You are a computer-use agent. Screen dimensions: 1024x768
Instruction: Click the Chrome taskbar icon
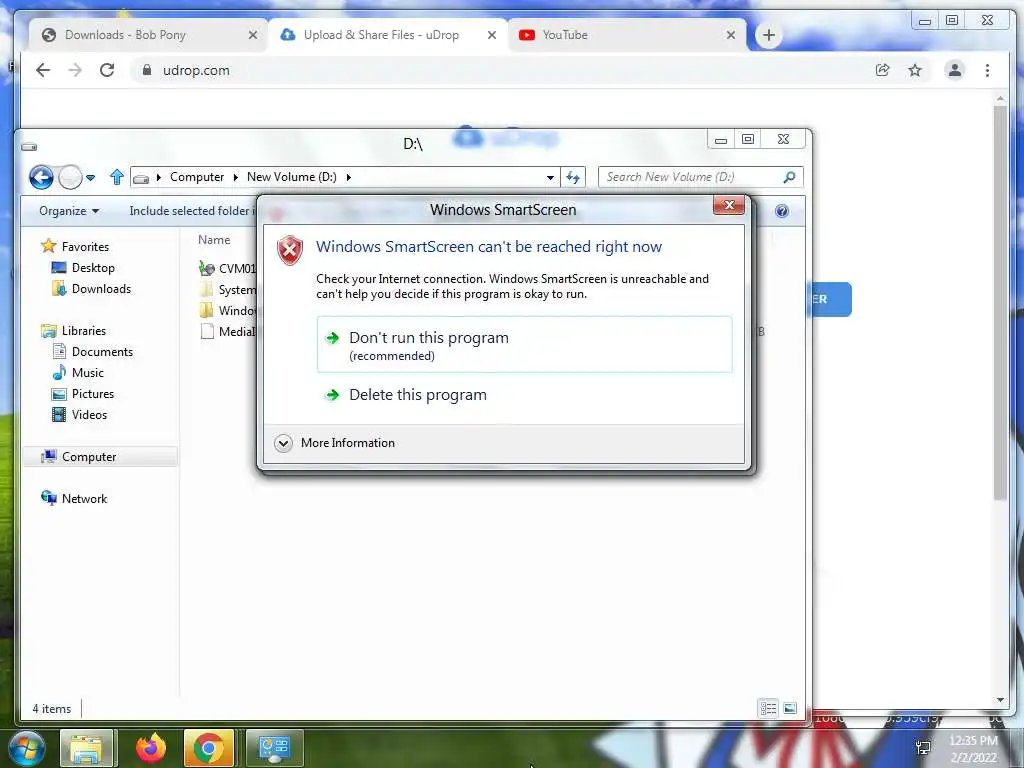coord(209,748)
